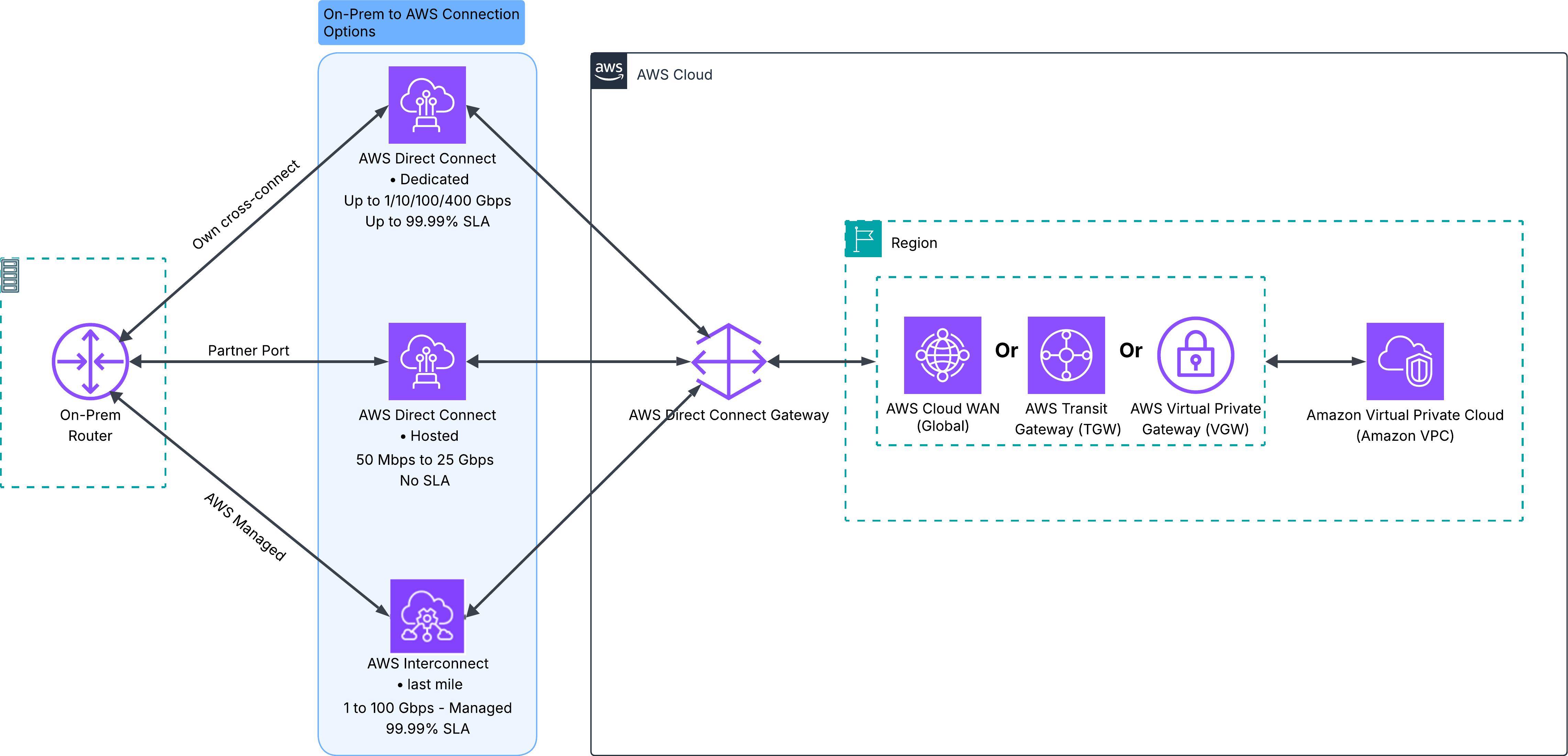Click the AWS Direct Connect Dedicated icon
The height and width of the screenshot is (756, 1568).
tap(427, 105)
